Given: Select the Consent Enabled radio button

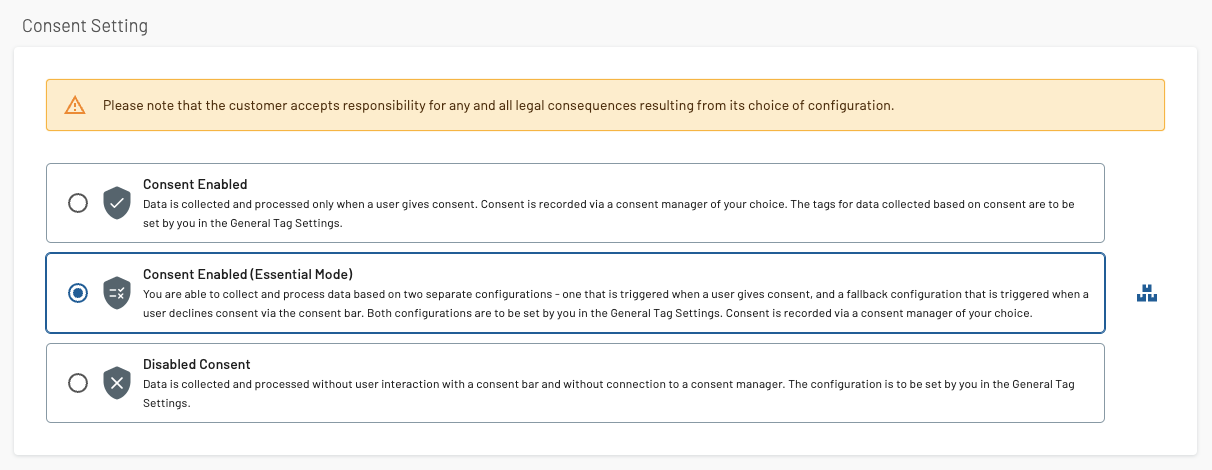Looking at the screenshot, I should coord(77,203).
